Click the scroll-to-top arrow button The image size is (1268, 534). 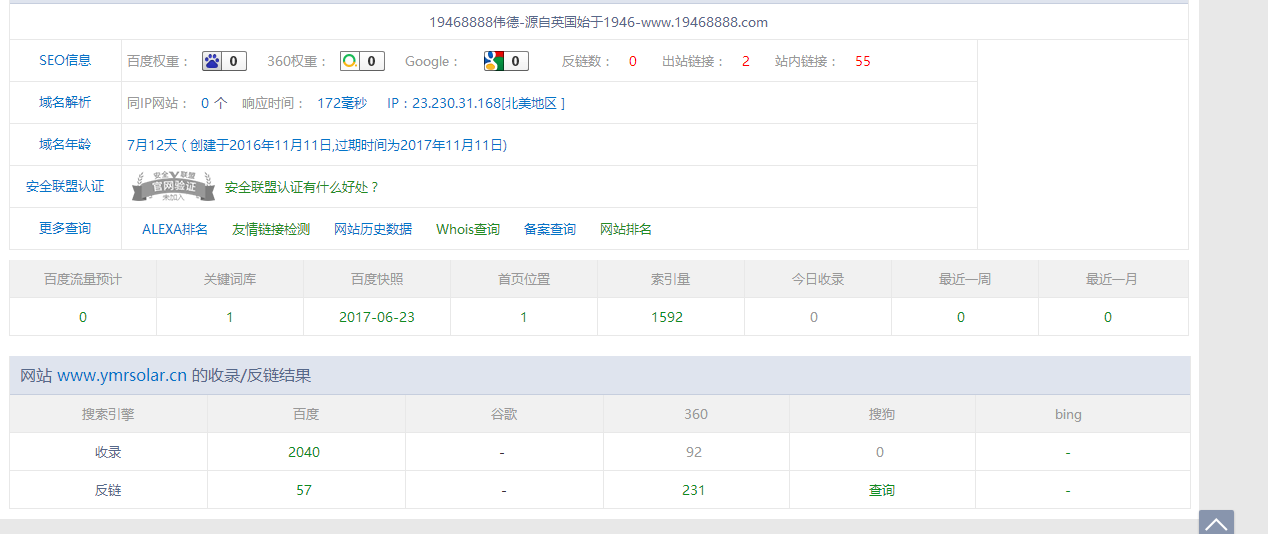1216,523
